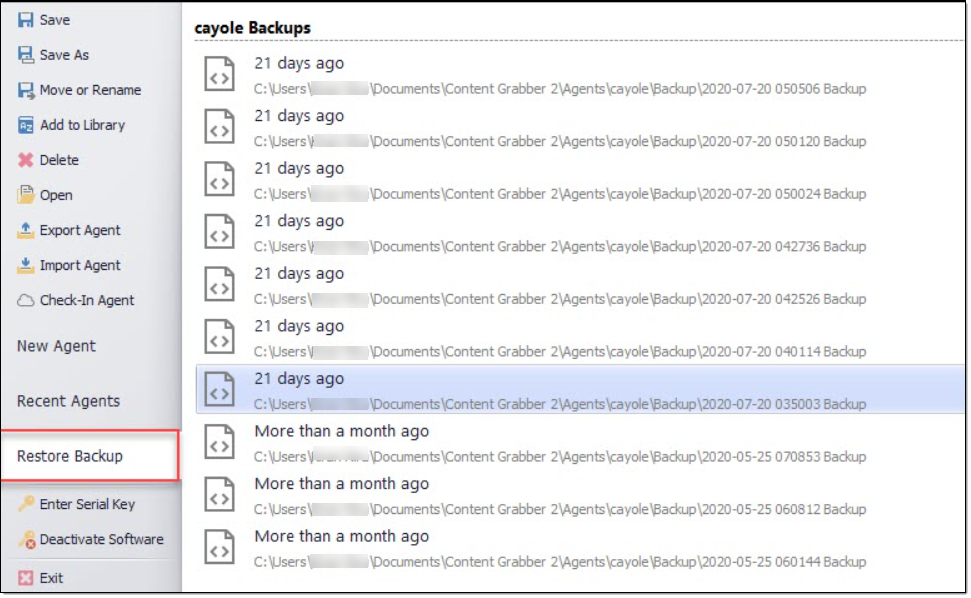Choose Deactivate Software option

pos(101,539)
